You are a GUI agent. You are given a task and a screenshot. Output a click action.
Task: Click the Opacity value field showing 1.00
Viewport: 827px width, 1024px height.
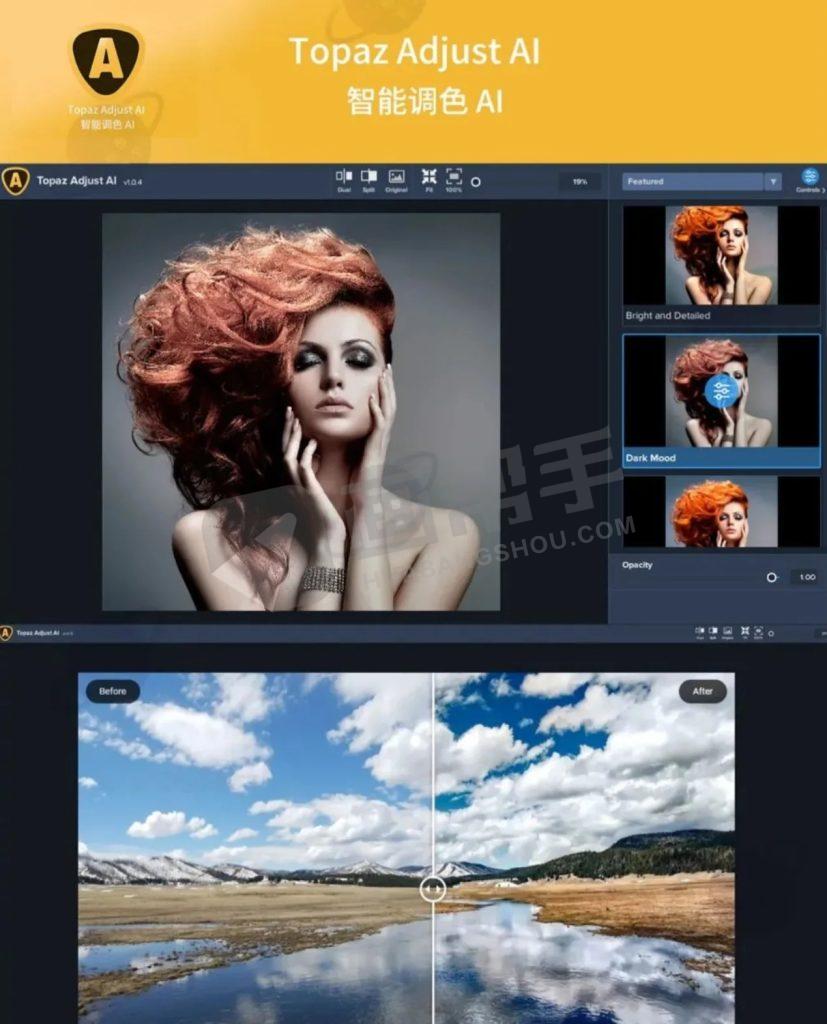coord(807,577)
